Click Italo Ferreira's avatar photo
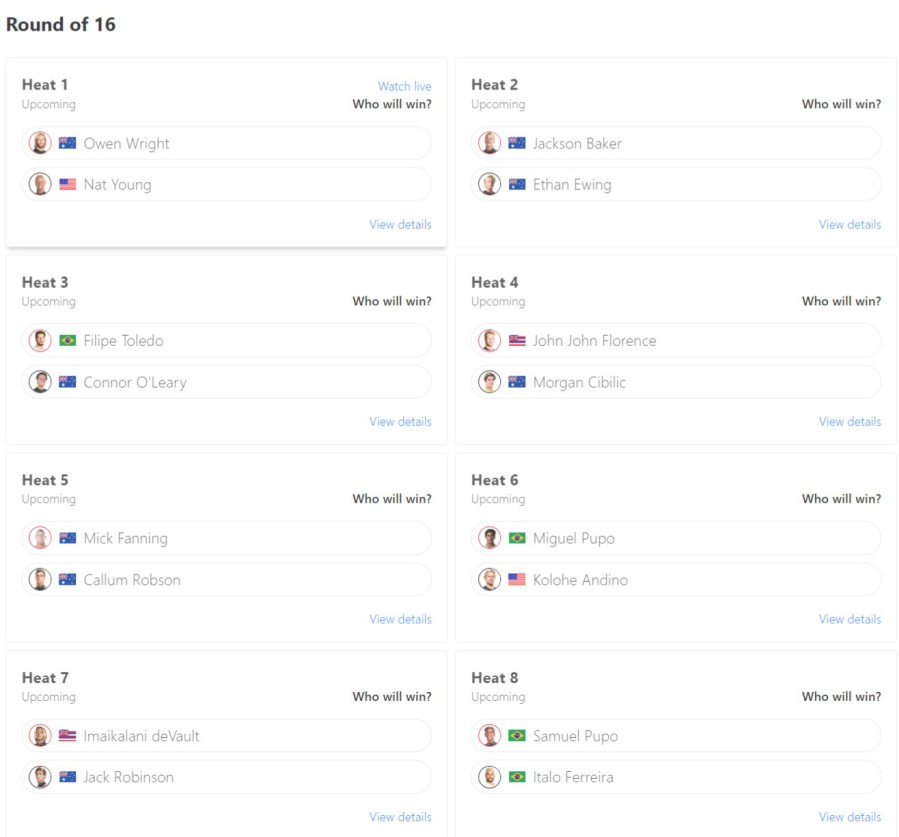The image size is (899, 837). click(x=489, y=777)
